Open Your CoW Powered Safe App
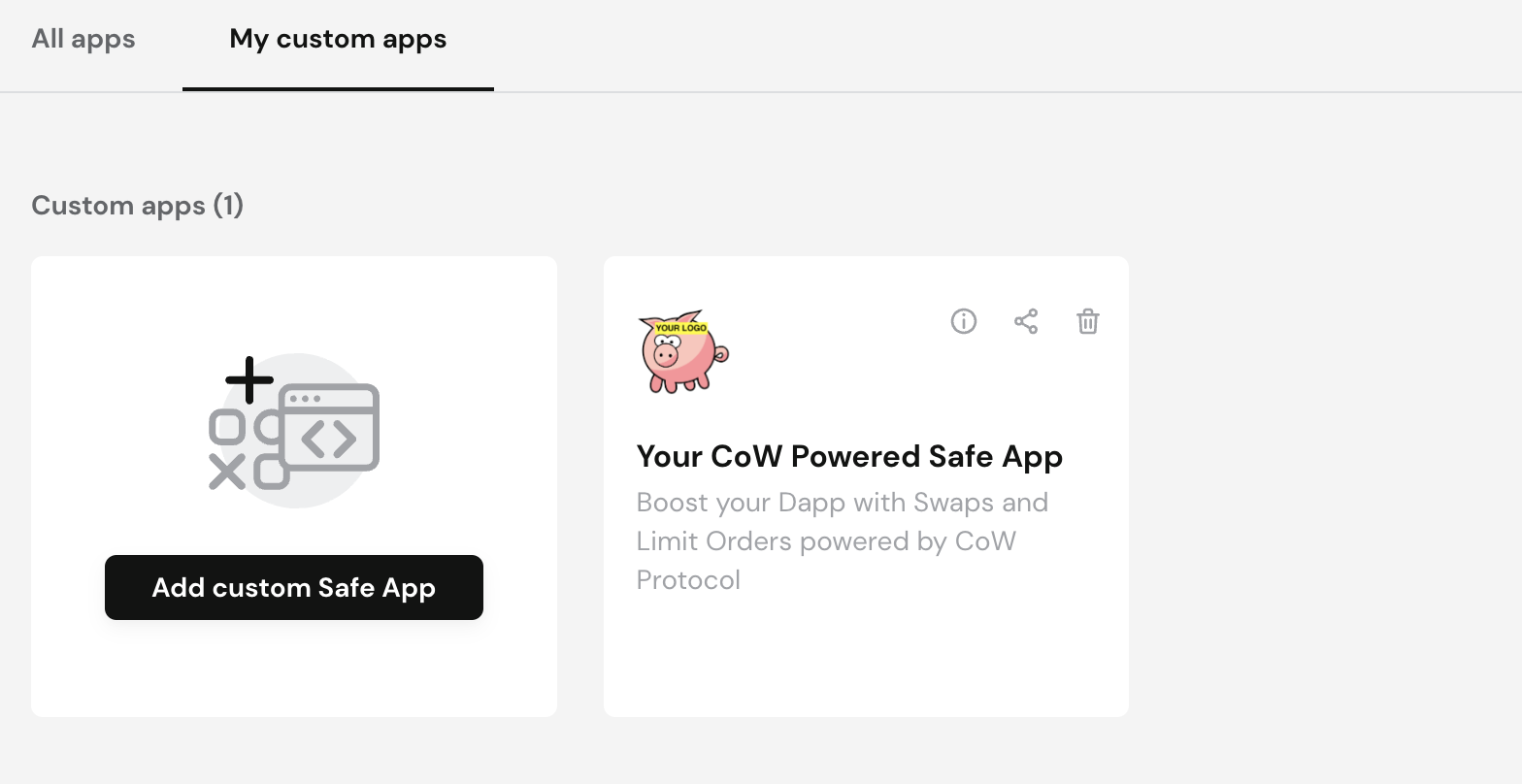Viewport: 1522px width, 784px height. [x=849, y=456]
